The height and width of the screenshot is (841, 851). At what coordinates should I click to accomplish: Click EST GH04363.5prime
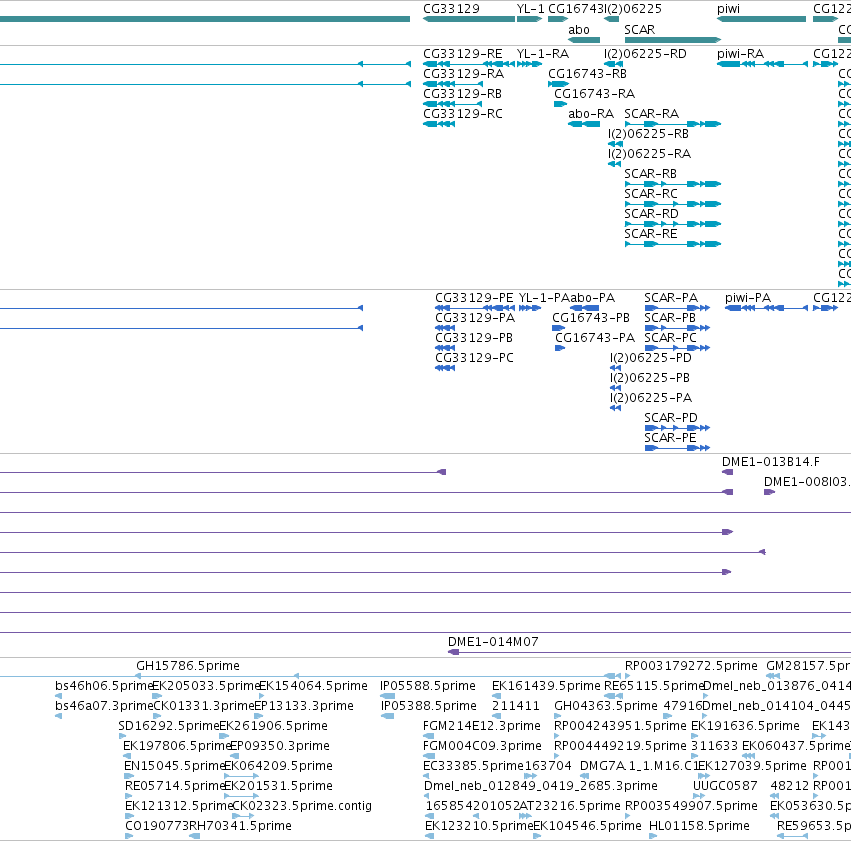click(x=557, y=716)
